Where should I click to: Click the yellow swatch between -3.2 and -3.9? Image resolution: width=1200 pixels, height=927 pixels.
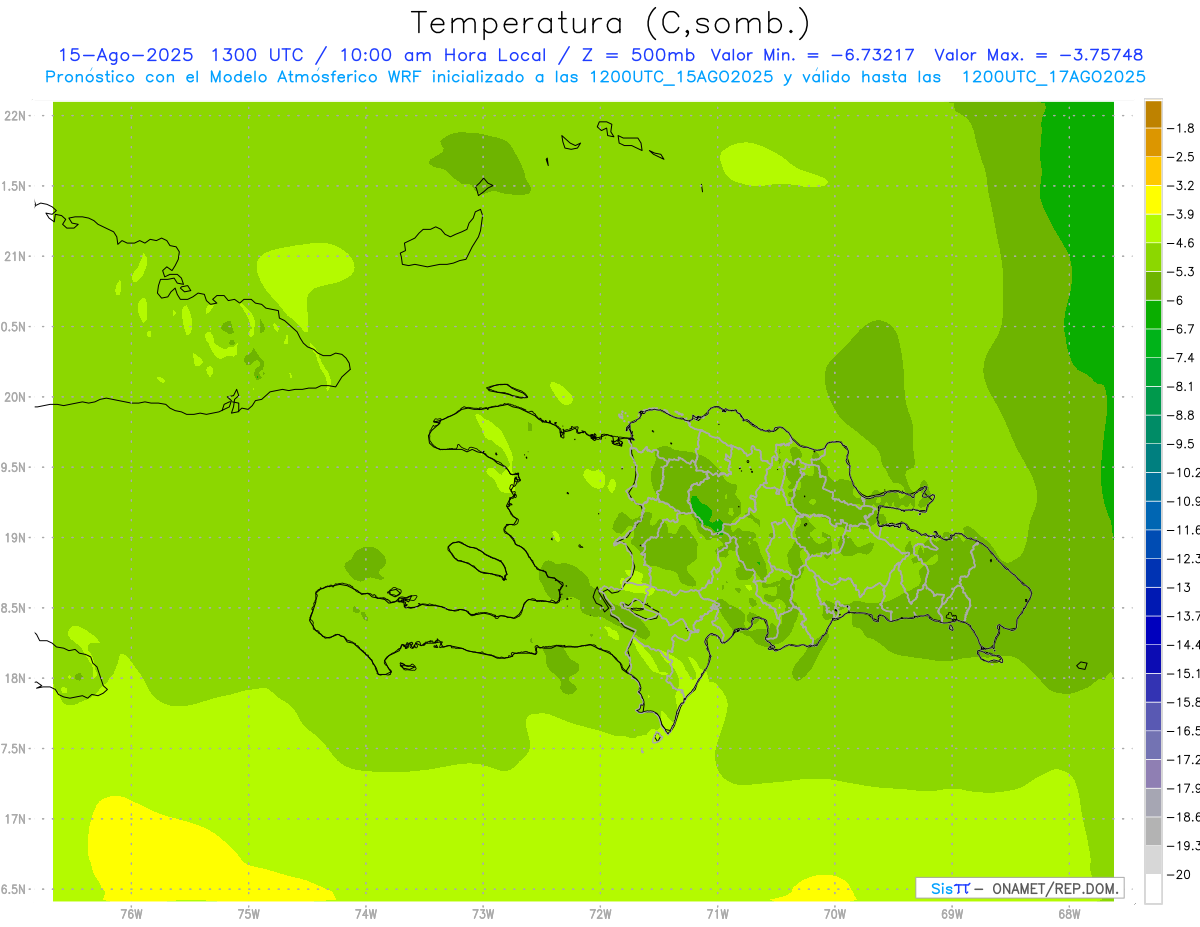tap(1153, 200)
